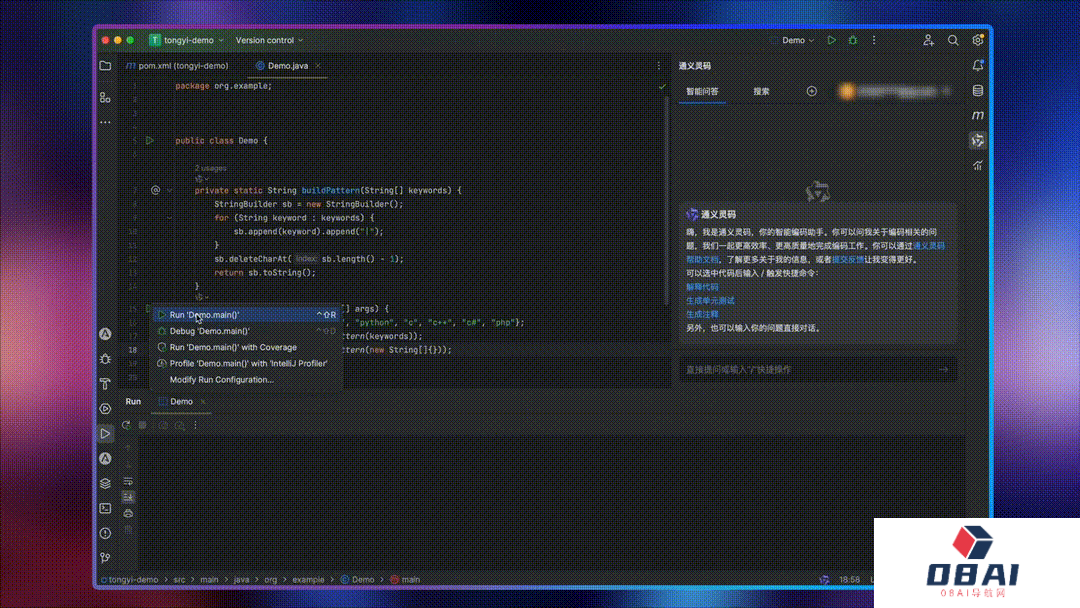Click the Search Everywhere magnifier icon
This screenshot has width=1080, height=608.
[x=953, y=41]
